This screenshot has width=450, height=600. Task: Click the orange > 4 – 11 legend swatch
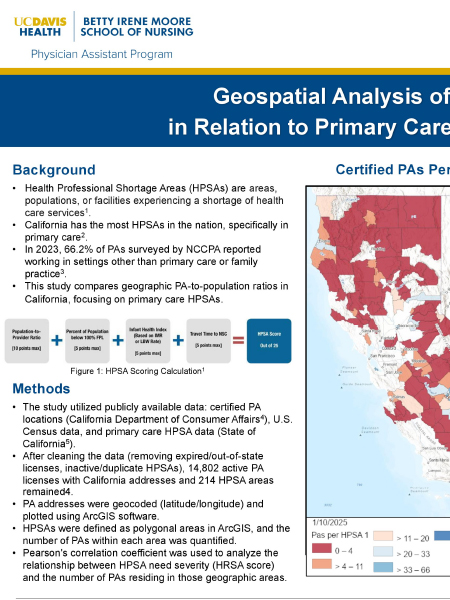[x=321, y=564]
